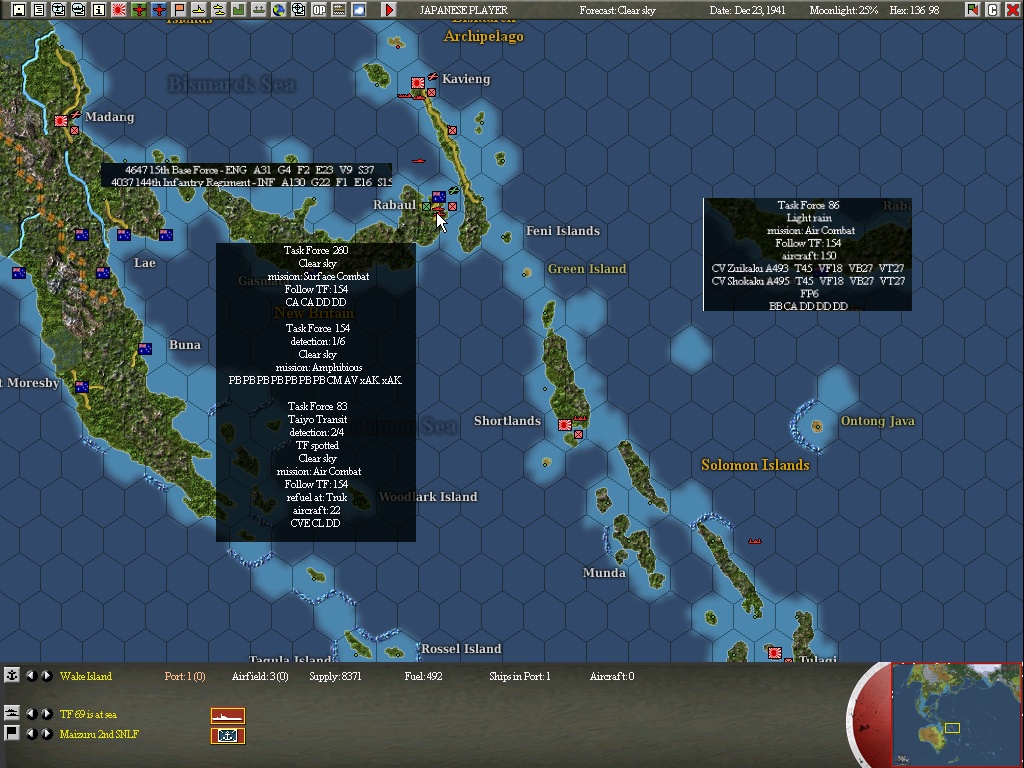Open the 'TF 69 is at sea' link
Image resolution: width=1024 pixels, height=768 pixels.
point(88,714)
